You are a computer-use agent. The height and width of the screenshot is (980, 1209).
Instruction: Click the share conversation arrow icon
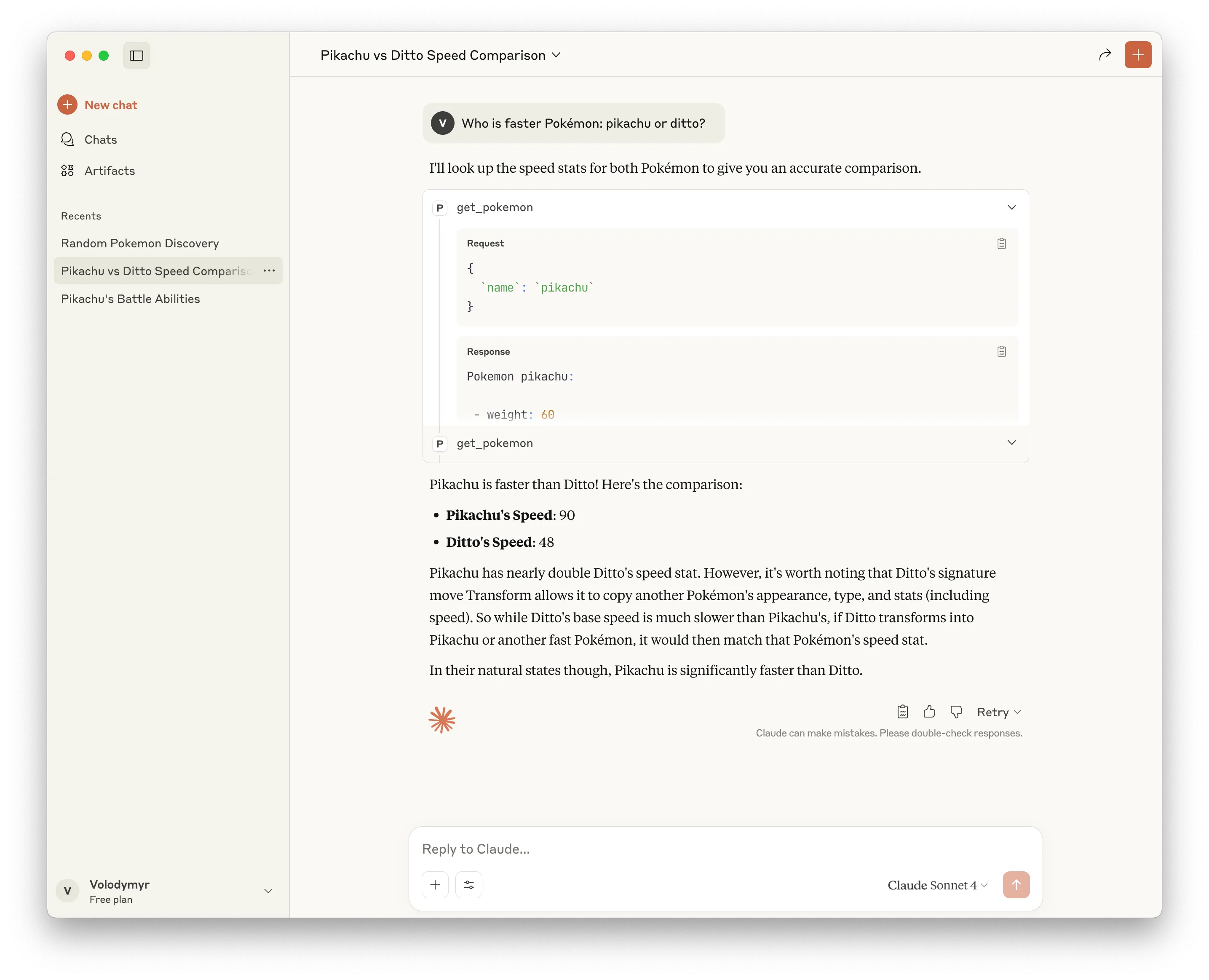[x=1105, y=55]
